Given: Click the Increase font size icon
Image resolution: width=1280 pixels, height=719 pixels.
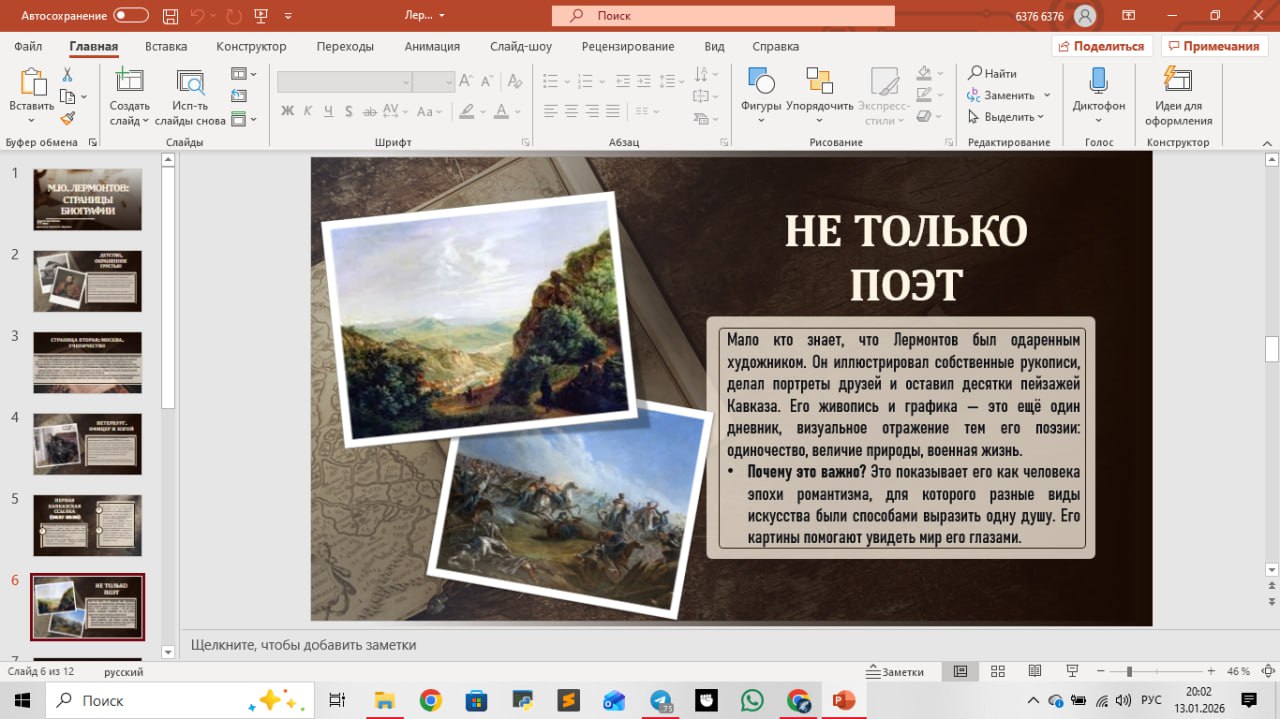Looking at the screenshot, I should coord(467,82).
